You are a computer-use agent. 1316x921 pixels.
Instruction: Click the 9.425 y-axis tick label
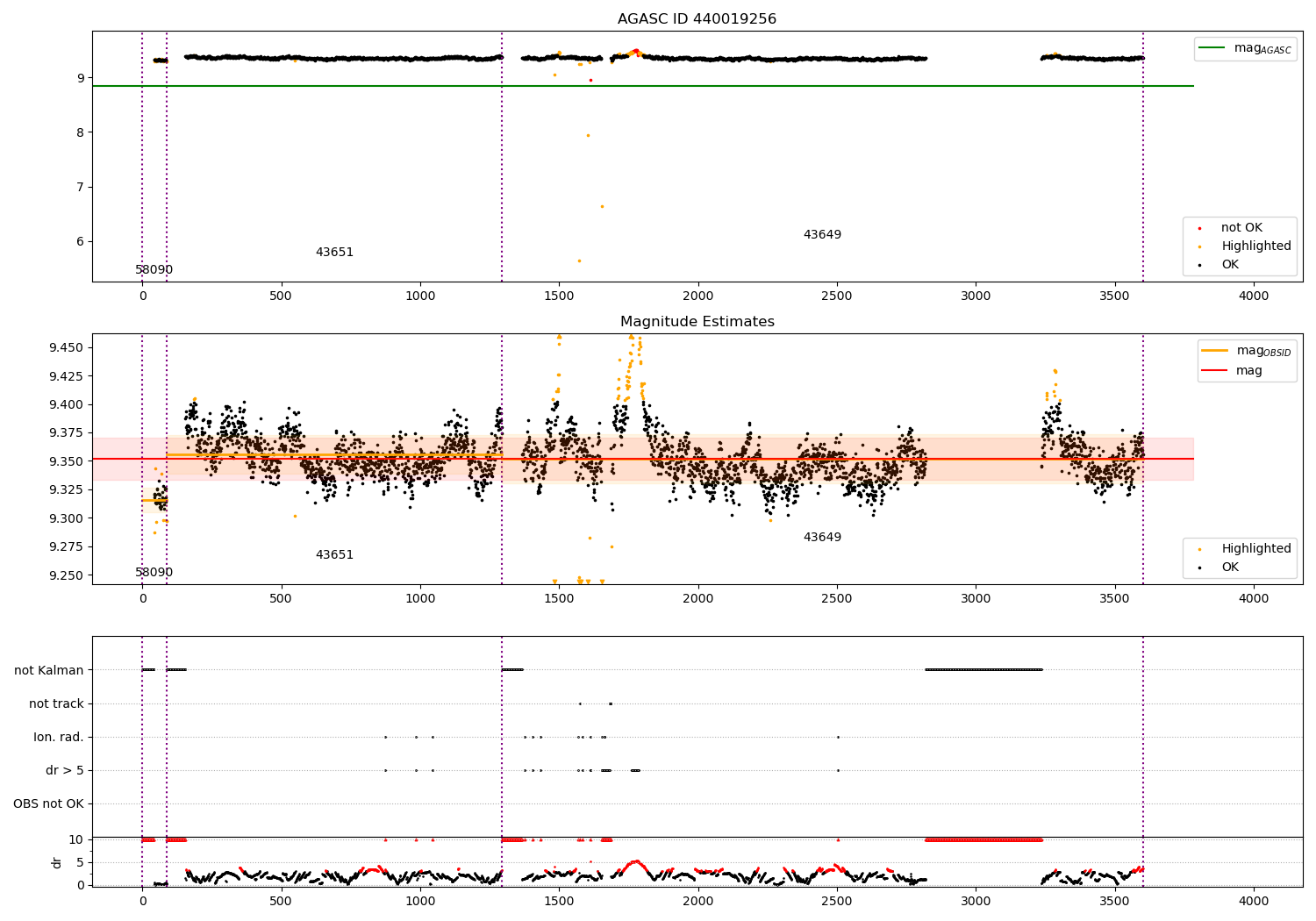pos(67,376)
